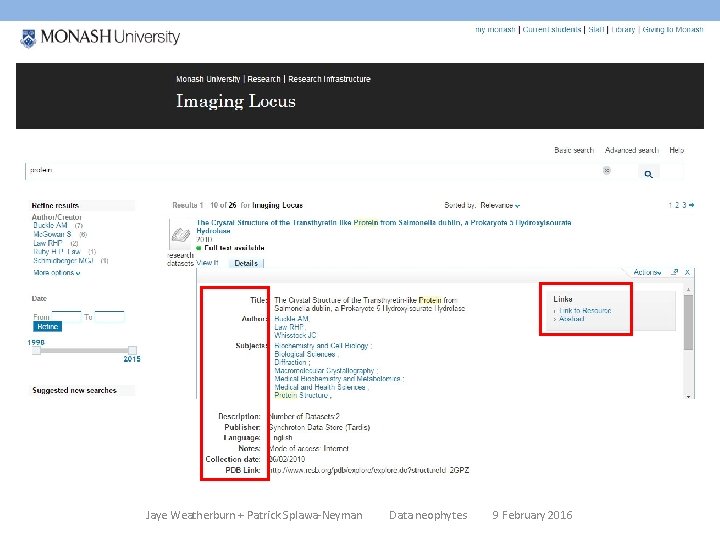Expand More options under Author/Creator
Image resolution: width=720 pixels, height=540 pixels.
[x=56, y=272]
